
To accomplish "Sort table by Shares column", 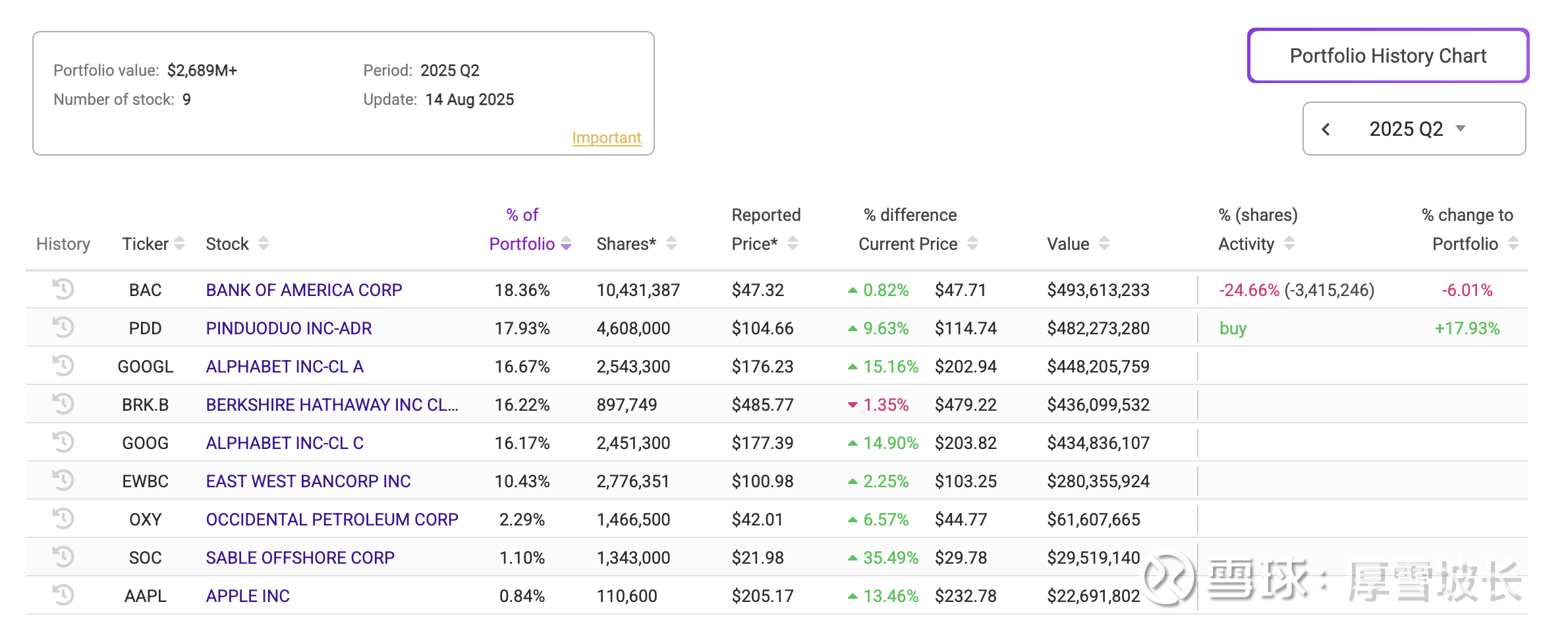I will 671,244.
